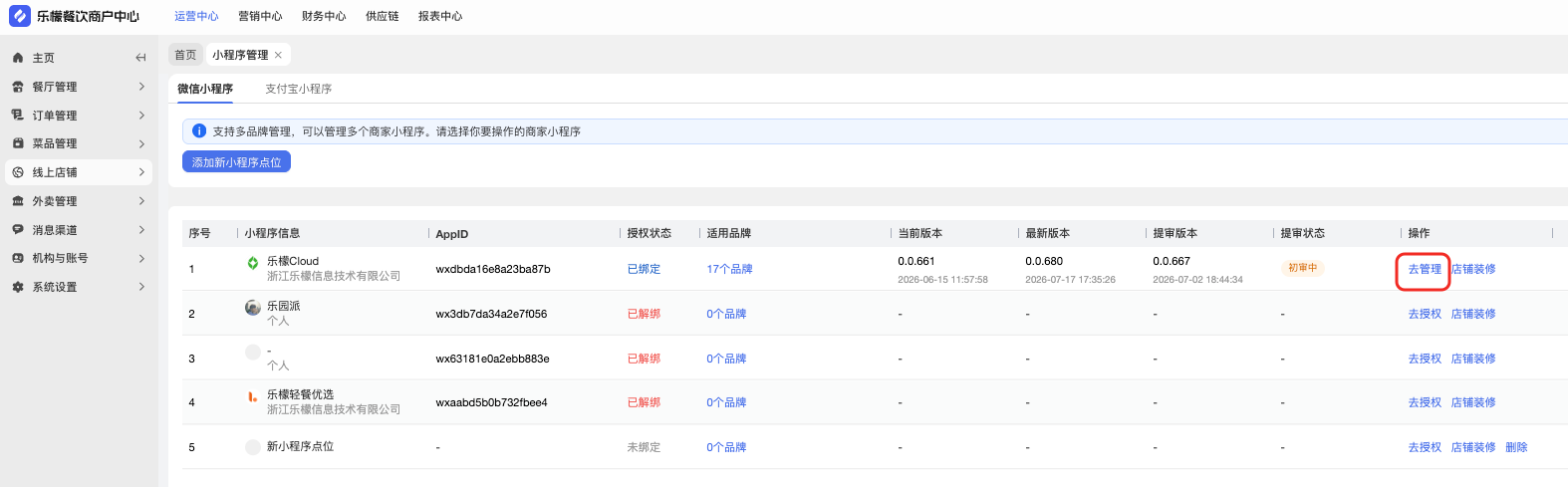Click the 已绑定 status for 乐檬Cloud

(x=644, y=269)
